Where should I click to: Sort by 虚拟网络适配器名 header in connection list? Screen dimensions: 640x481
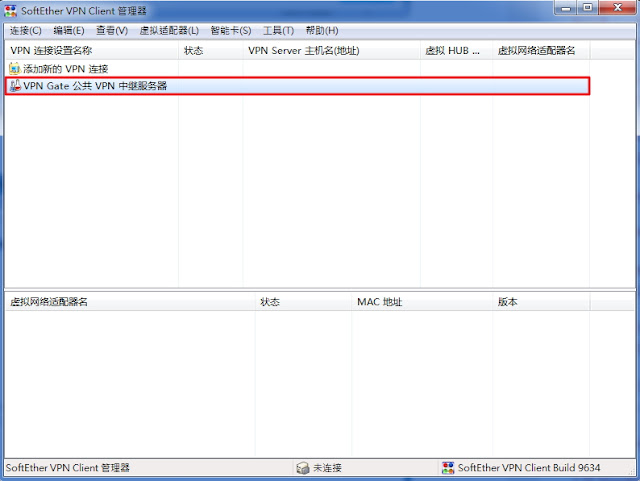pos(541,51)
